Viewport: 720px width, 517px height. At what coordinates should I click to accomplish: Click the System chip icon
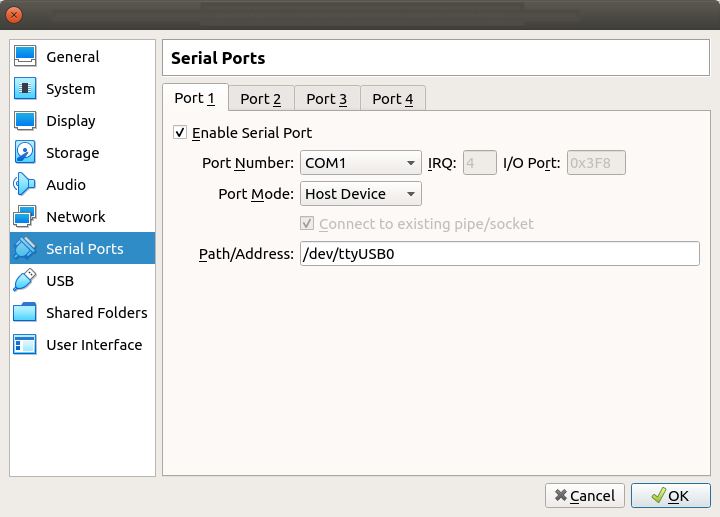click(25, 88)
